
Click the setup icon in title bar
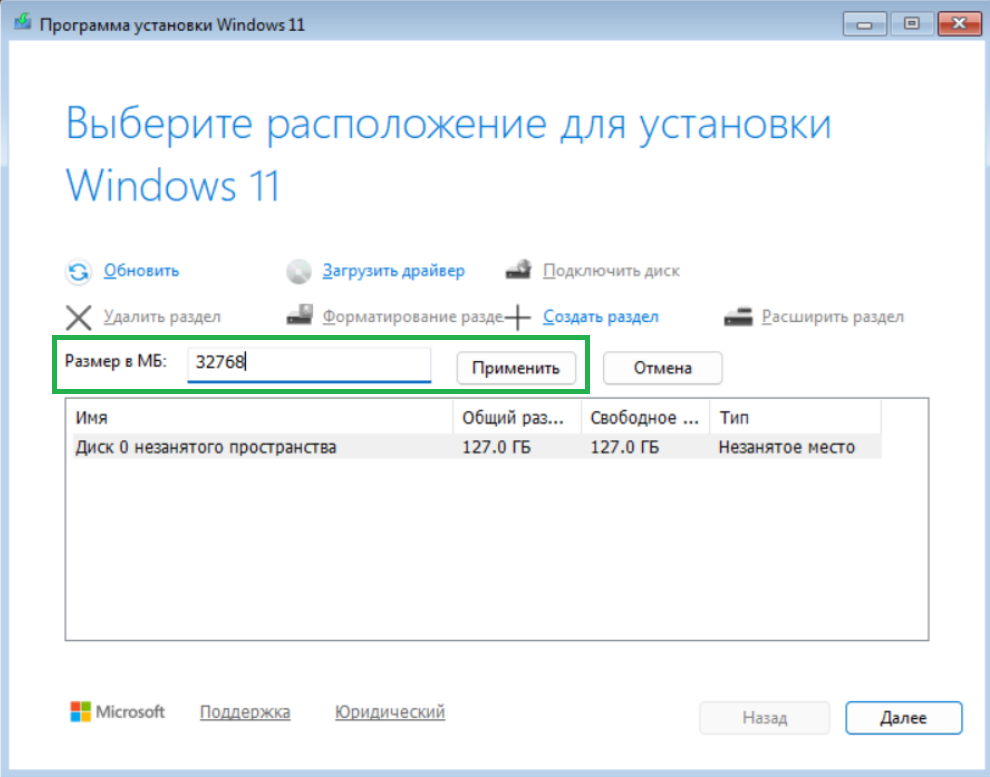[x=23, y=23]
